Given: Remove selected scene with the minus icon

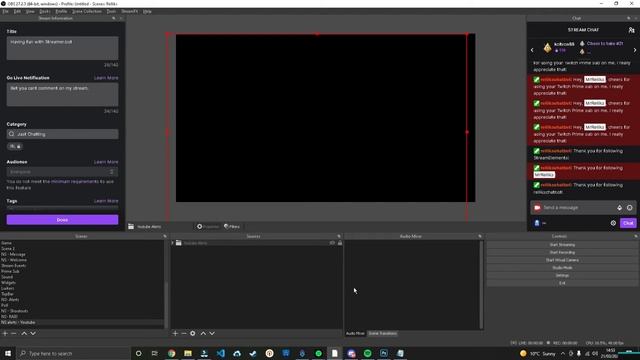Looking at the screenshot, I should [x=14, y=333].
